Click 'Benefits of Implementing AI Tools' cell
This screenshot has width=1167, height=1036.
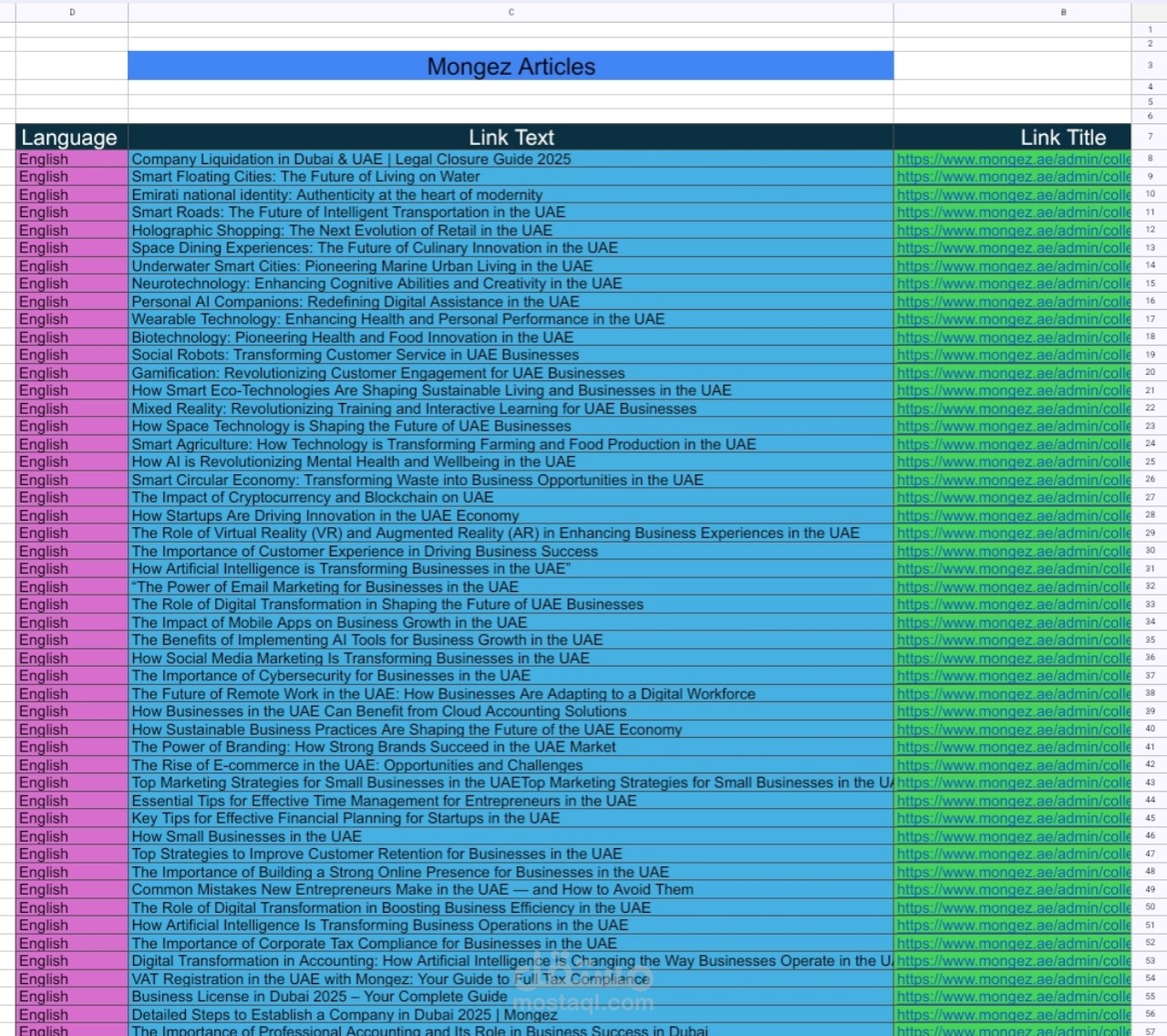[x=511, y=640]
